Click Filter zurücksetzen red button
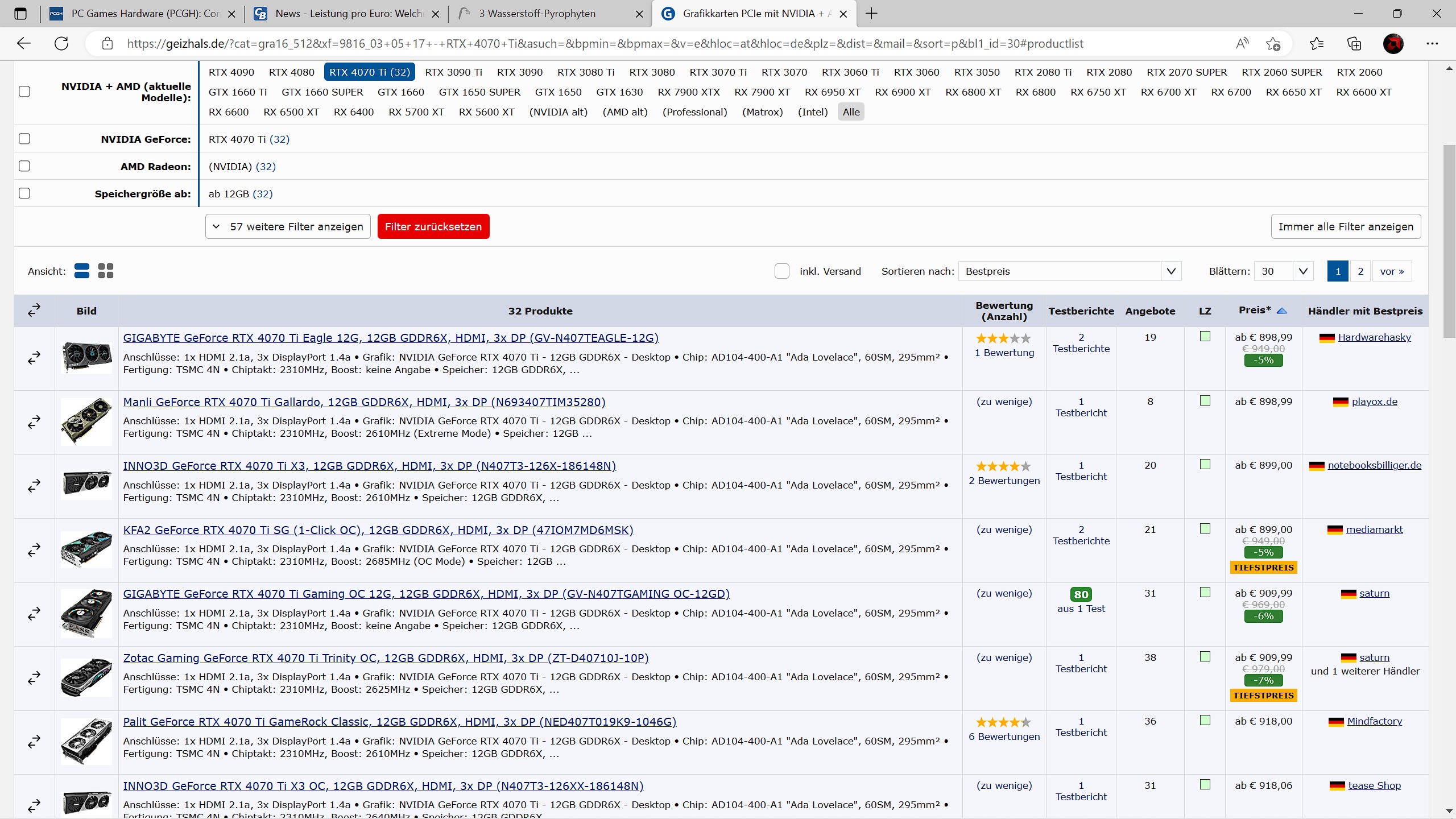The image size is (1456, 819). click(x=433, y=226)
